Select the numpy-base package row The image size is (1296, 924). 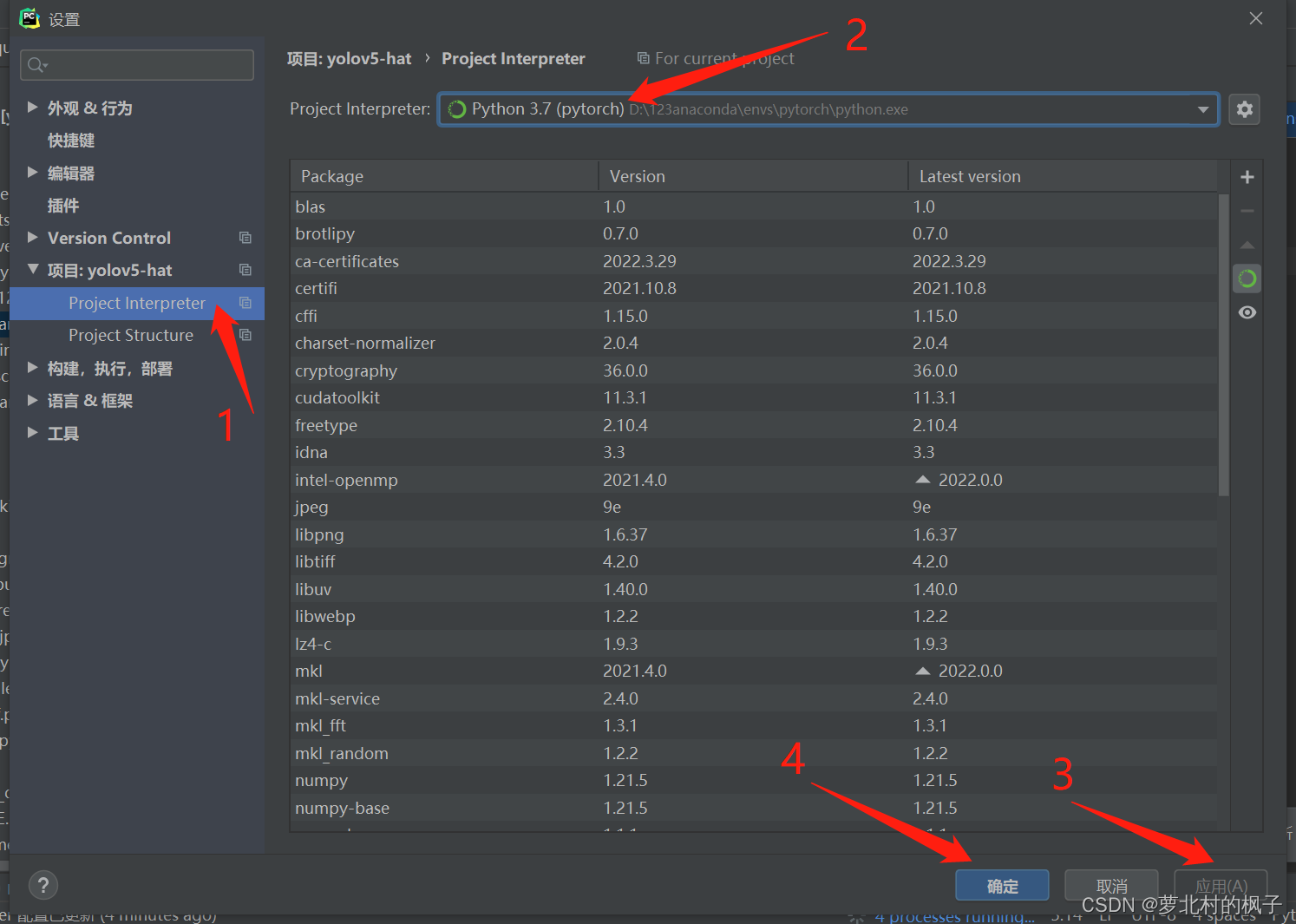[754, 808]
